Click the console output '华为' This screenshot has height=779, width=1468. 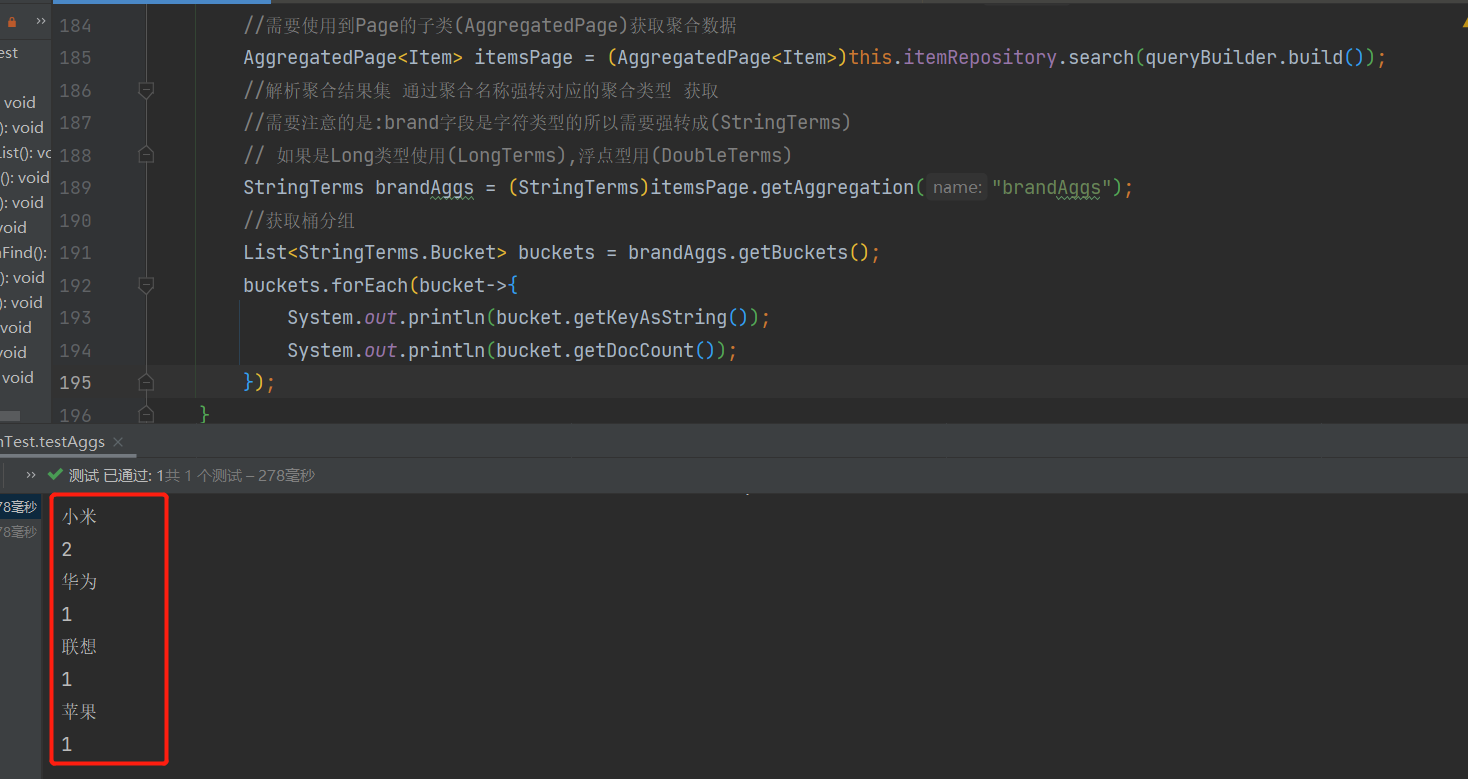tap(79, 581)
